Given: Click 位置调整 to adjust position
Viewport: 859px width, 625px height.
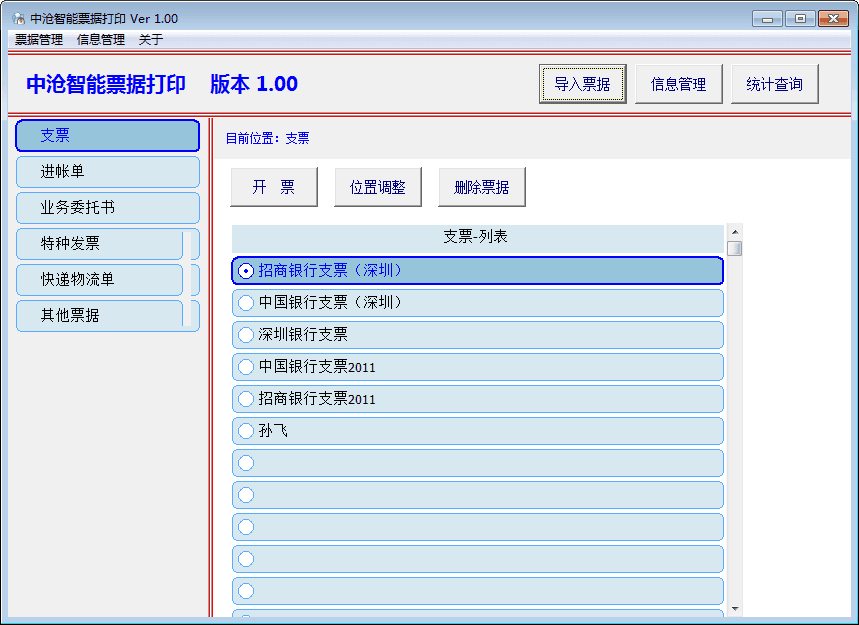Looking at the screenshot, I should click(x=377, y=187).
